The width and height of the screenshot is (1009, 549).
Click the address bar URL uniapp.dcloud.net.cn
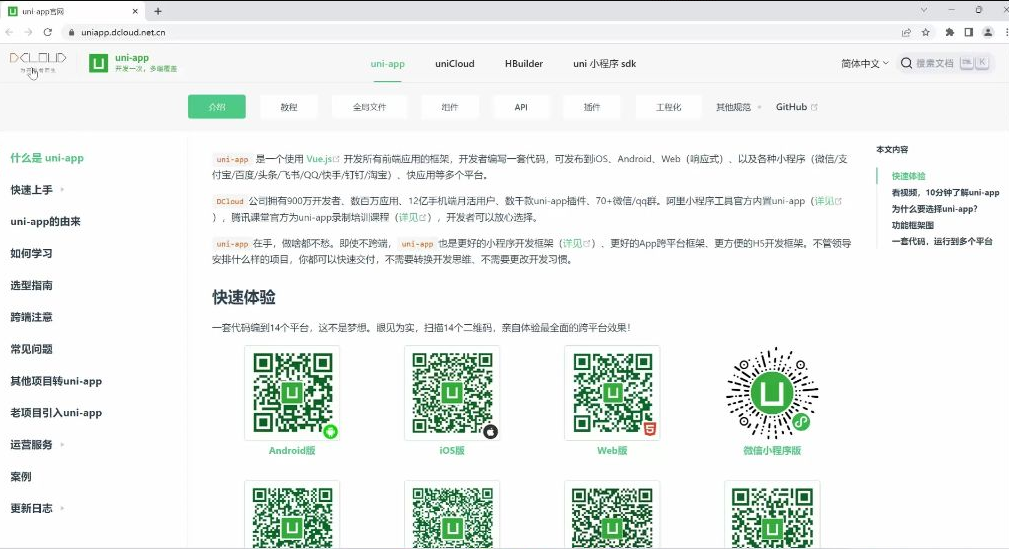(x=123, y=32)
